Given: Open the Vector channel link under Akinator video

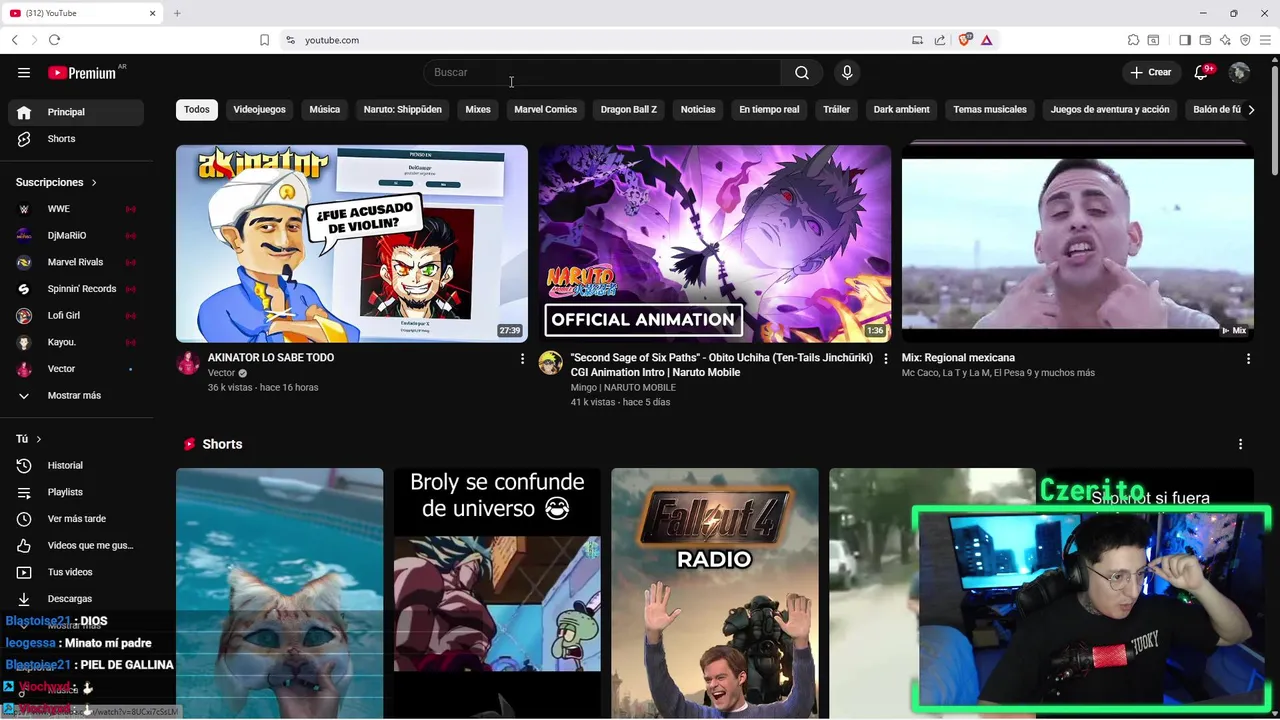Looking at the screenshot, I should click(221, 373).
